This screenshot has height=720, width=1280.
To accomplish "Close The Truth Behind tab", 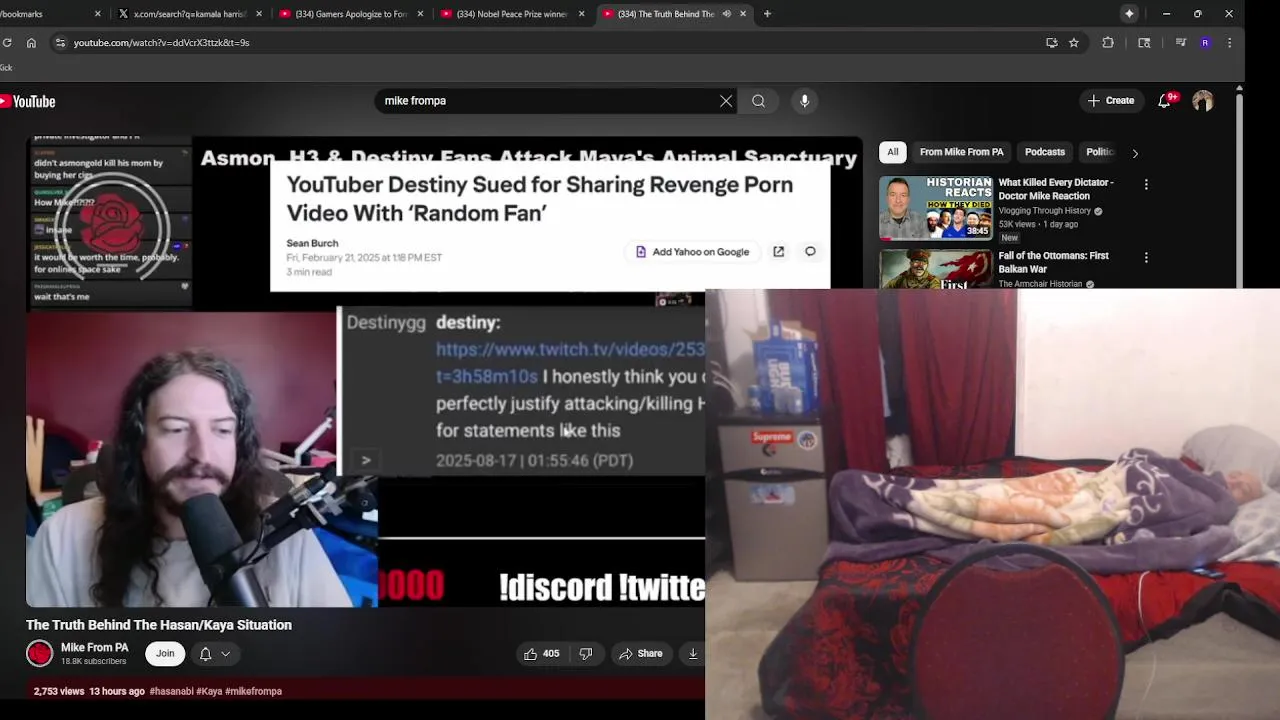I will point(743,14).
